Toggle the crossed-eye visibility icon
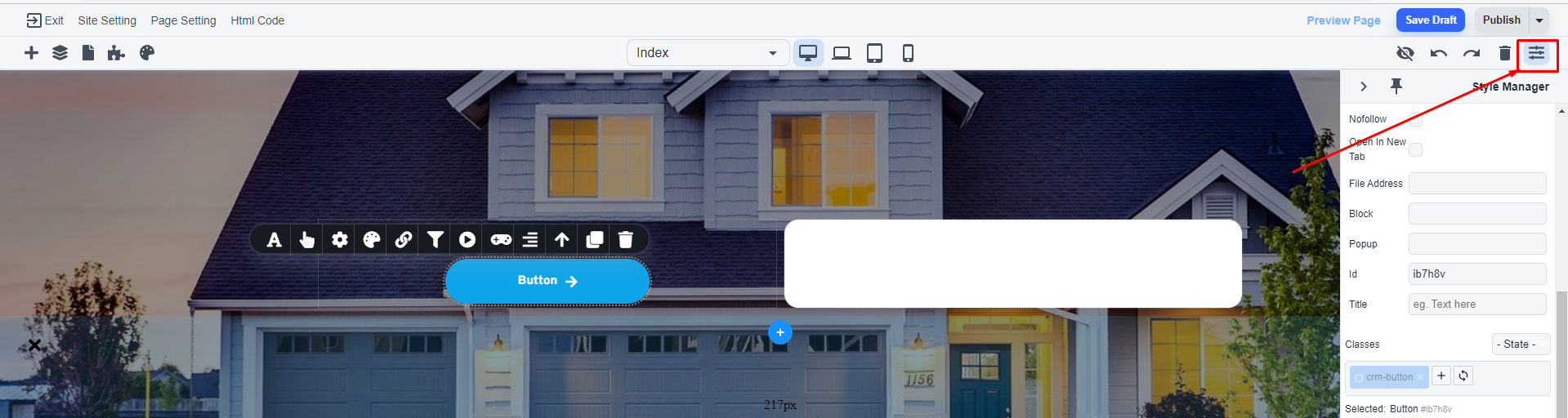This screenshot has height=418, width=1568. 1405,53
